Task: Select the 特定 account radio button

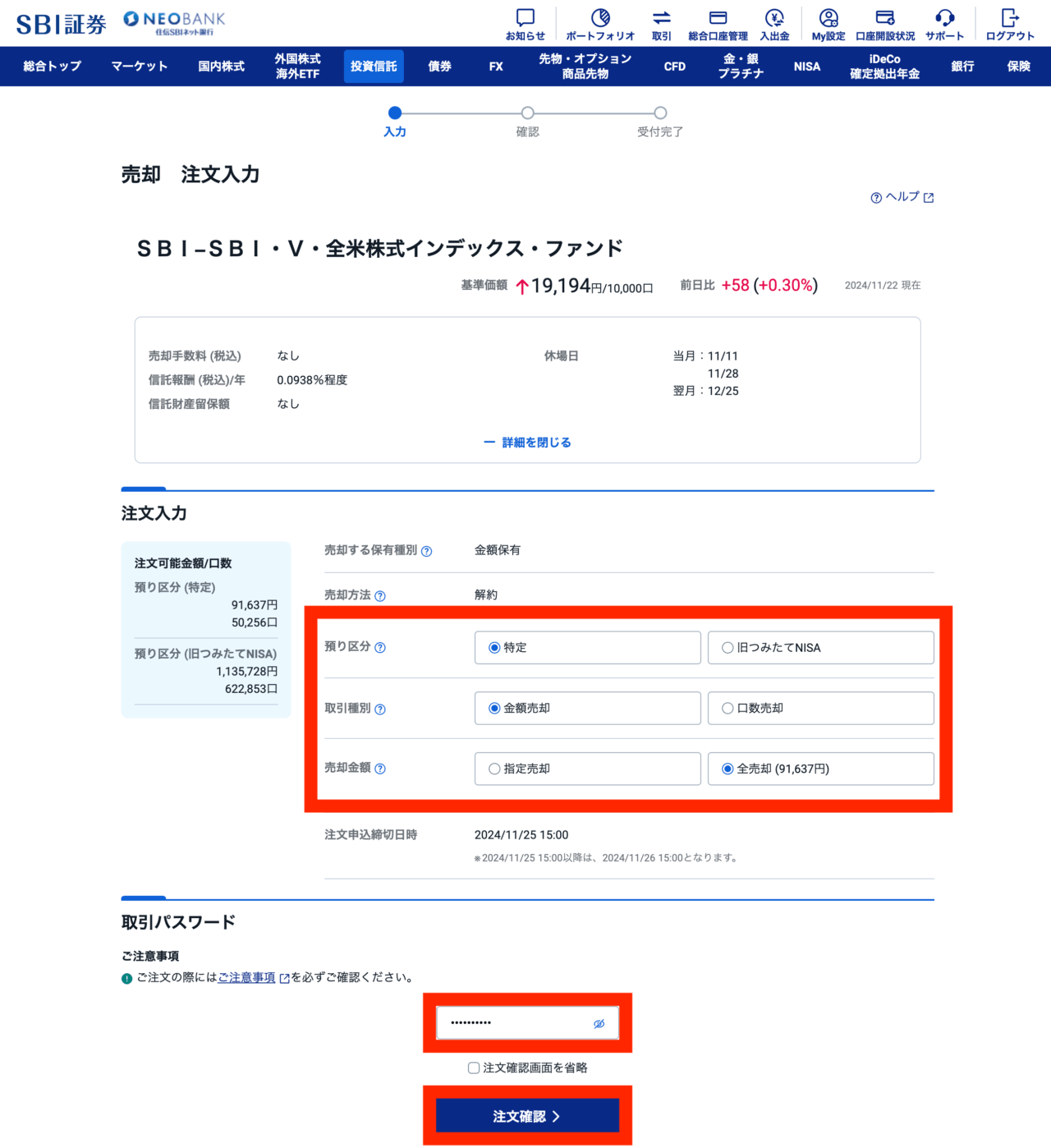Action: pos(494,648)
